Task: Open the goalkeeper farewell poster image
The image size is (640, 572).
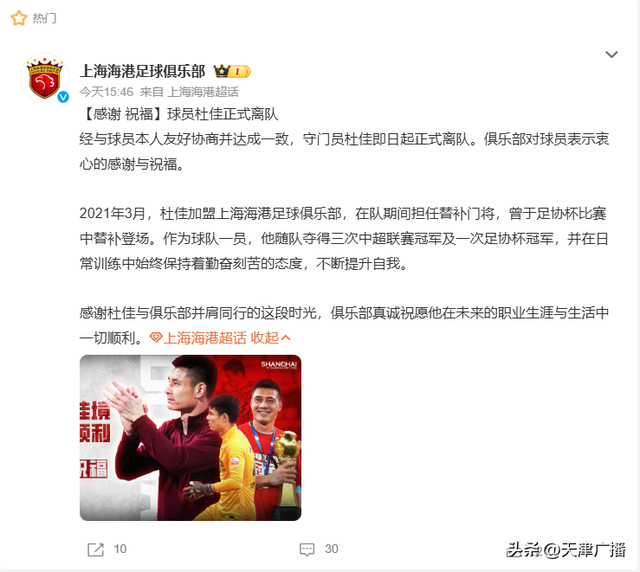Action: tap(191, 438)
